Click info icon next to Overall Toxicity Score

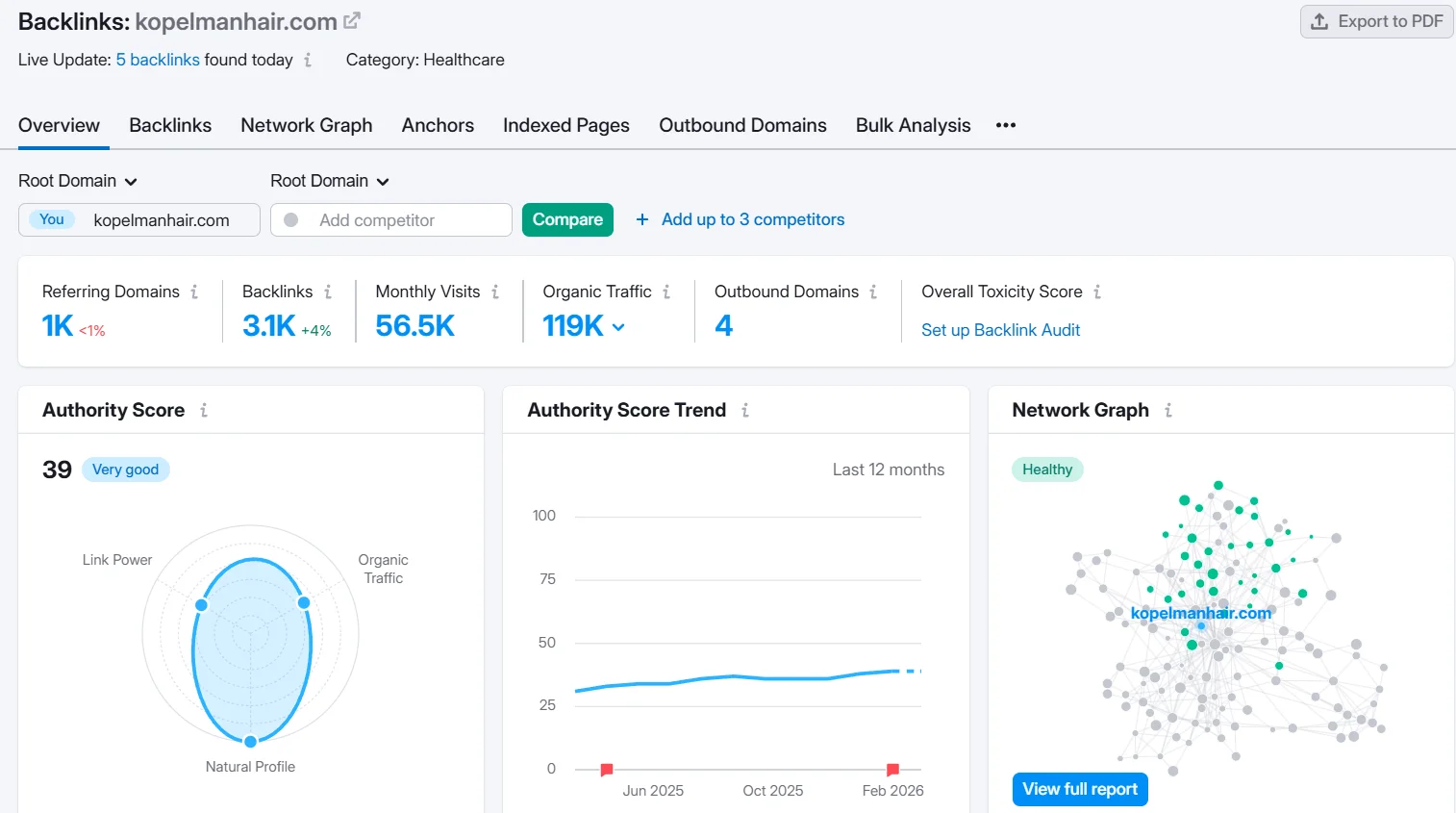point(1097,292)
